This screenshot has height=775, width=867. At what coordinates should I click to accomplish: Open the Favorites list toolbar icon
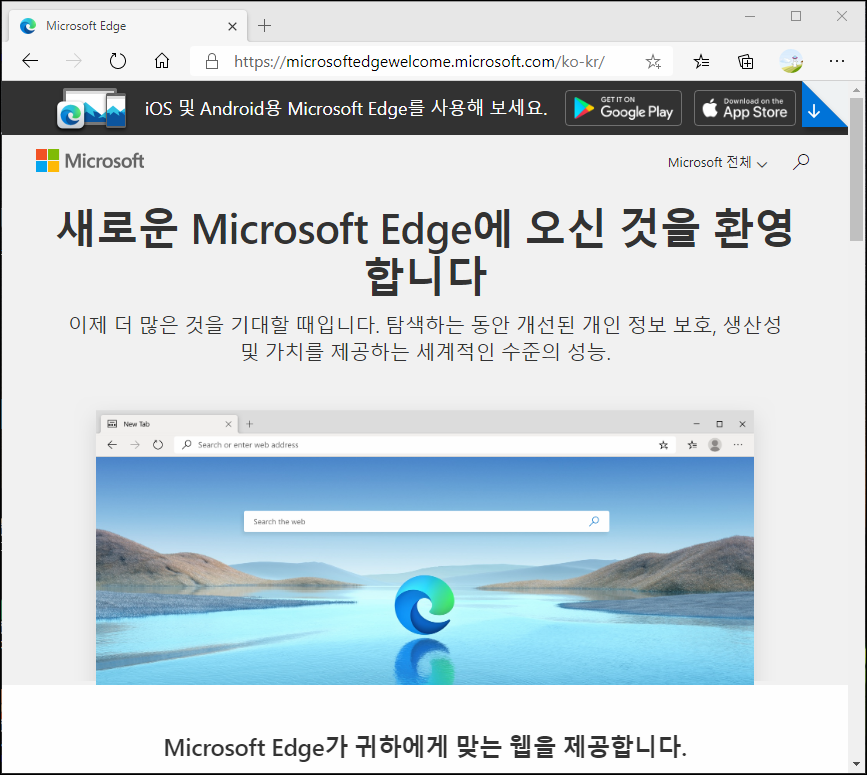tap(701, 61)
